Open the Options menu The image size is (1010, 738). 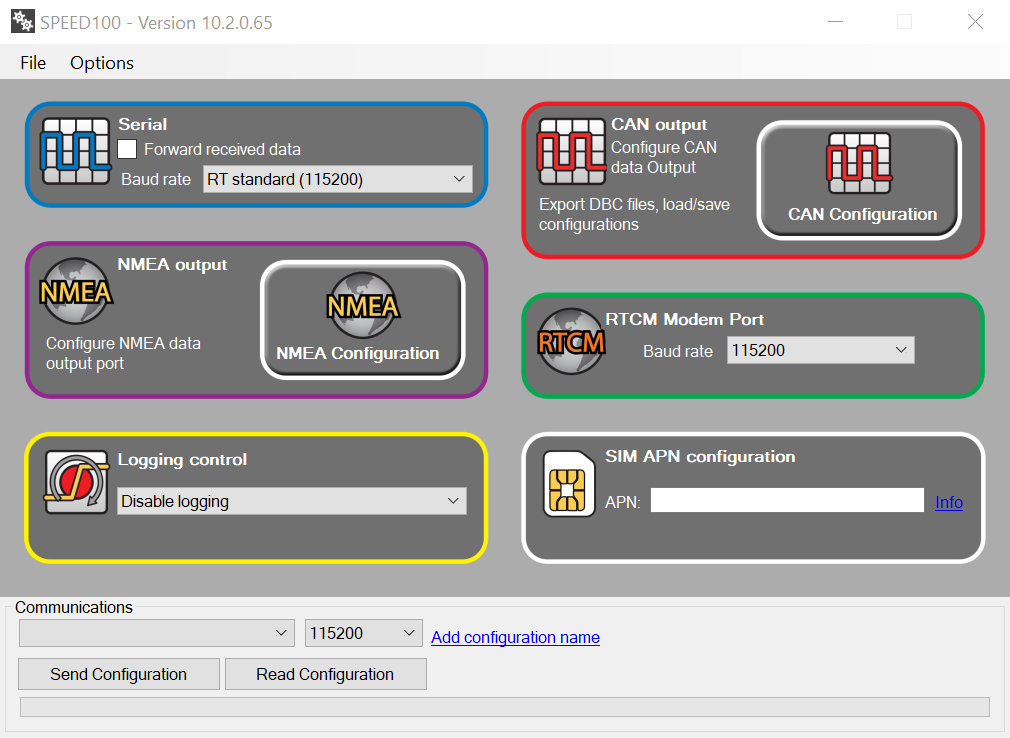tap(102, 62)
